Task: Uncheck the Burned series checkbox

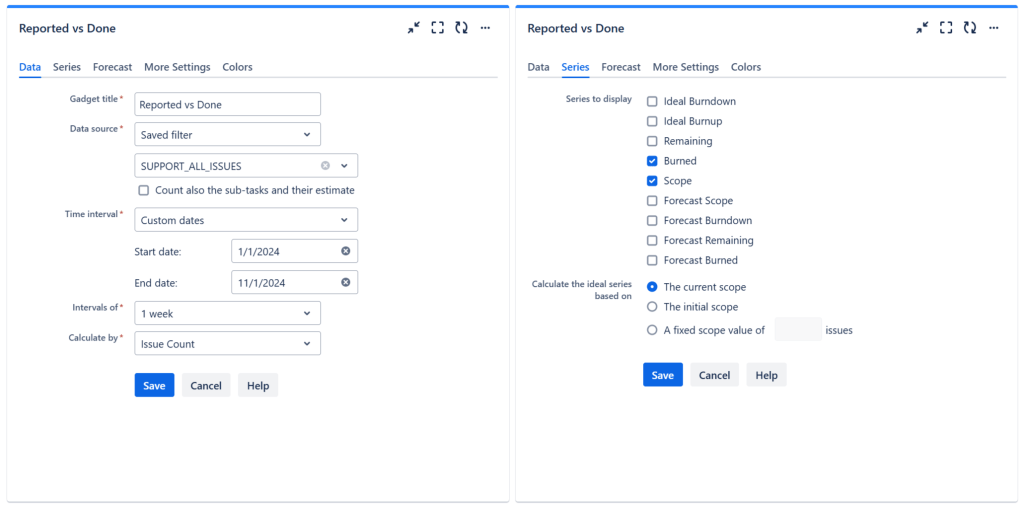Action: pyautogui.click(x=652, y=161)
